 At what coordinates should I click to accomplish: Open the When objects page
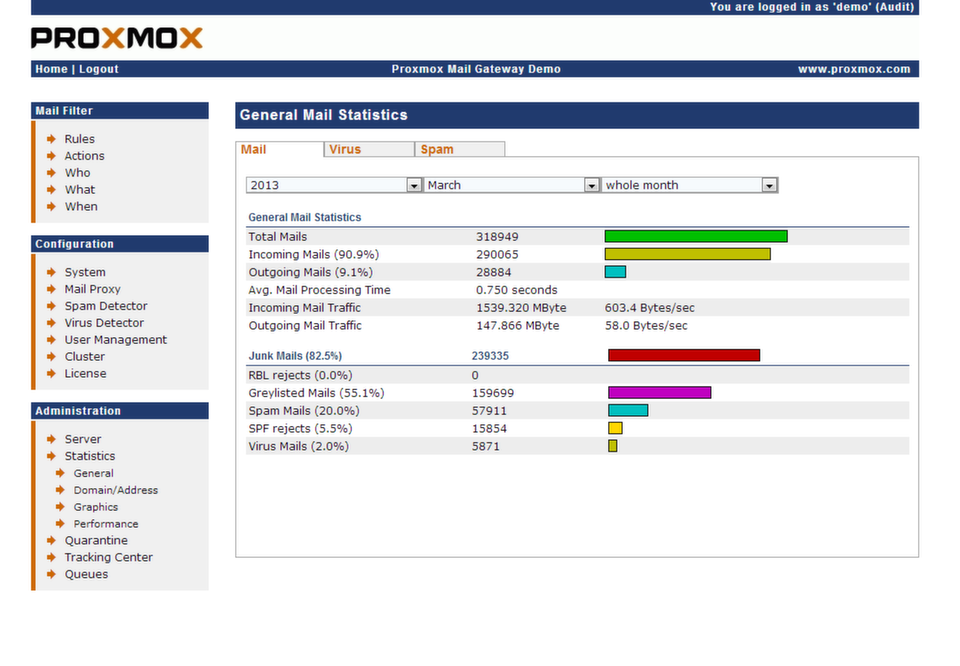(81, 206)
